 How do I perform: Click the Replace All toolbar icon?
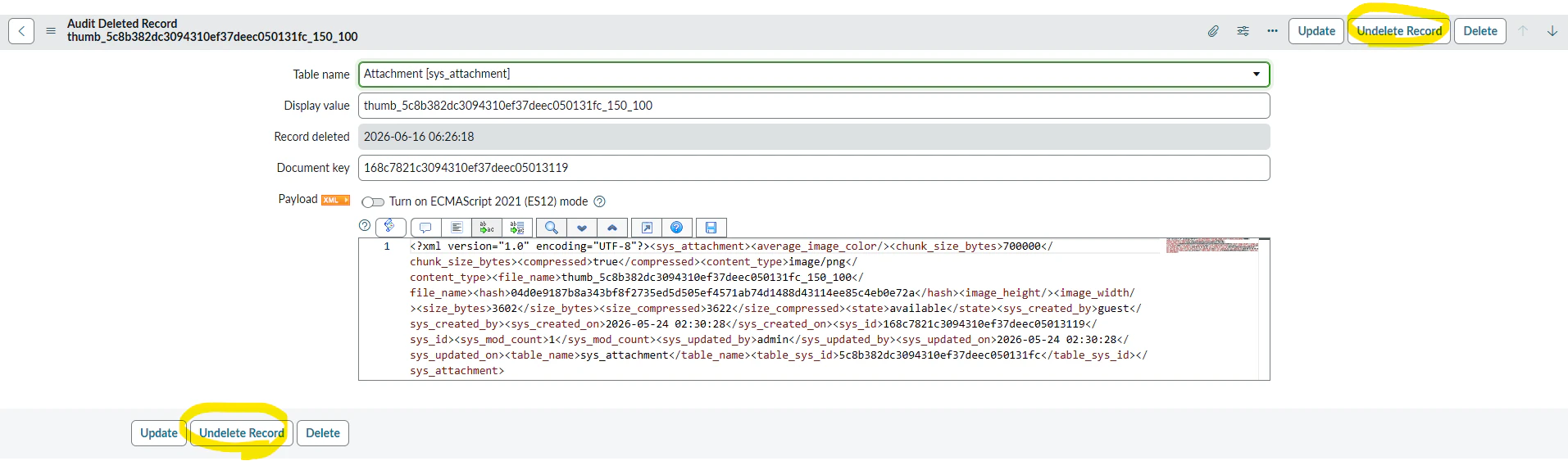tap(517, 228)
